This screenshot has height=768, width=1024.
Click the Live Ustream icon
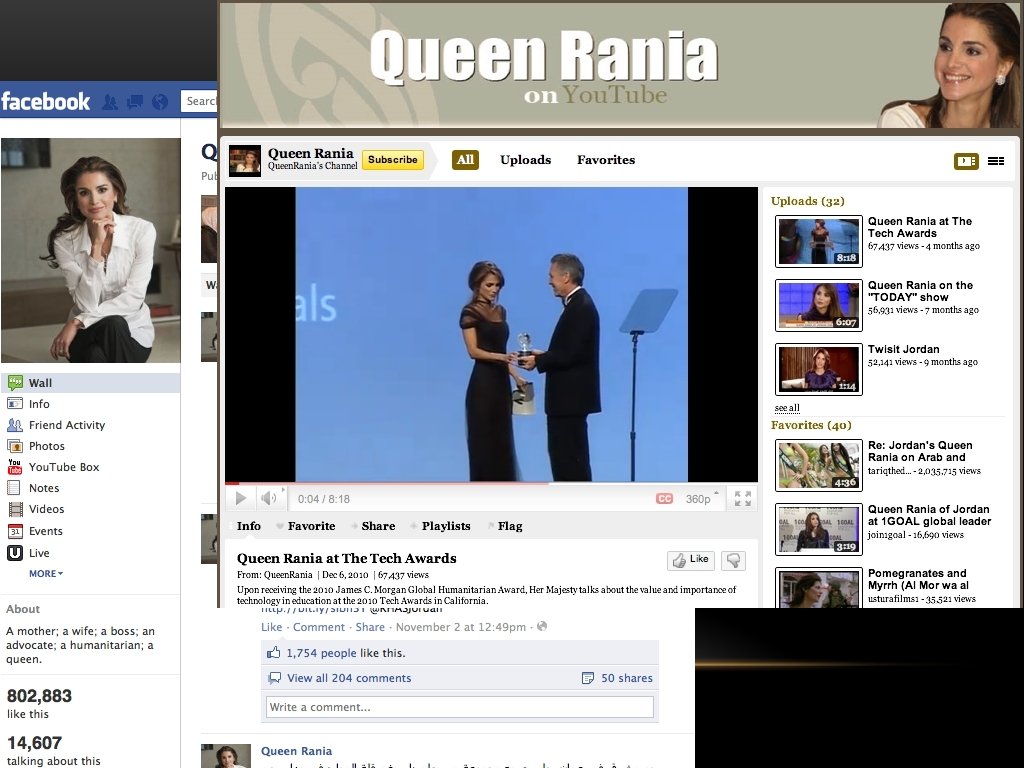point(14,553)
